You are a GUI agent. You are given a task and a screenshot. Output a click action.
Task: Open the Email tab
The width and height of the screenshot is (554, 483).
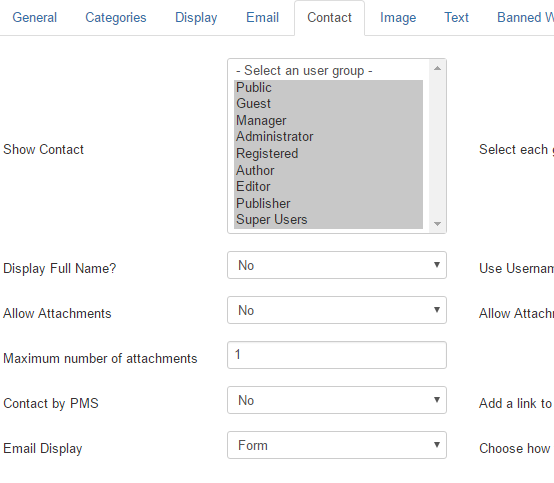263,17
